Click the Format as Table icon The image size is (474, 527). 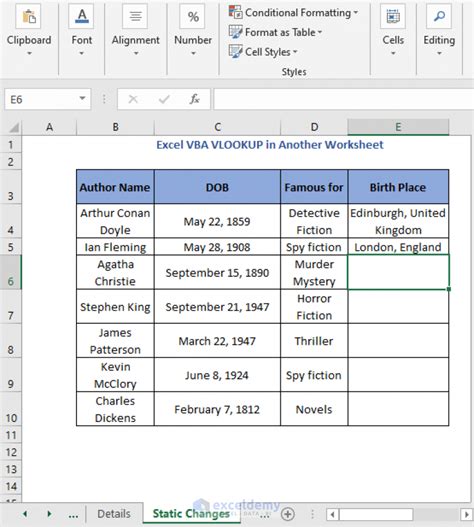click(x=235, y=32)
